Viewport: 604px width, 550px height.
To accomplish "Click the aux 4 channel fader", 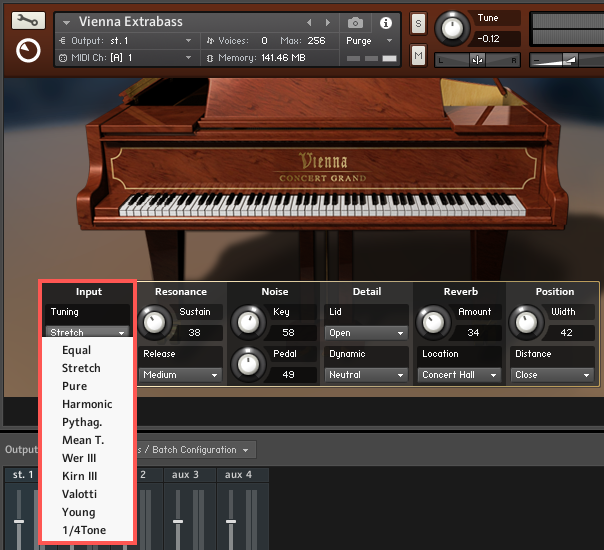I will [231, 521].
